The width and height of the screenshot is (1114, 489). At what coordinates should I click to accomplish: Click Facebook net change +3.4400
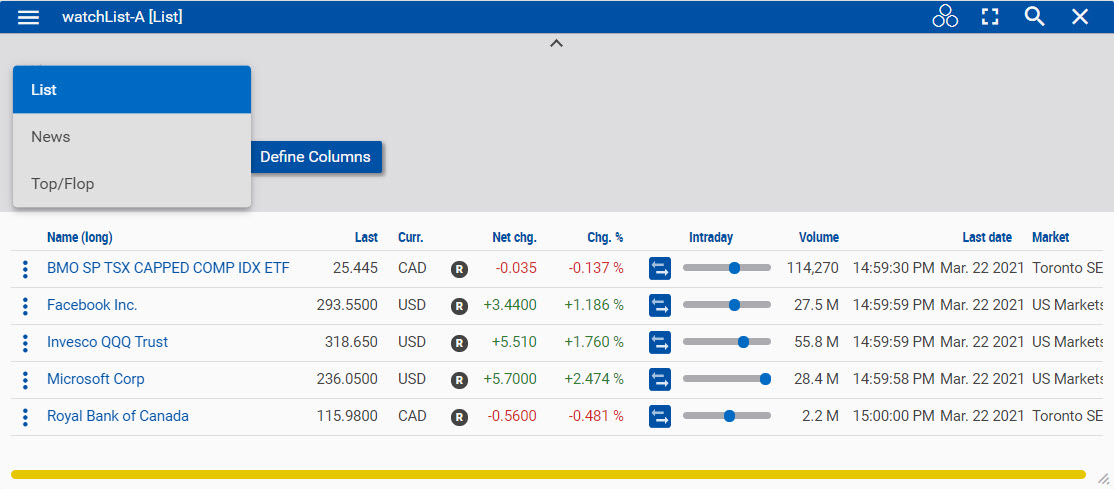tap(510, 305)
